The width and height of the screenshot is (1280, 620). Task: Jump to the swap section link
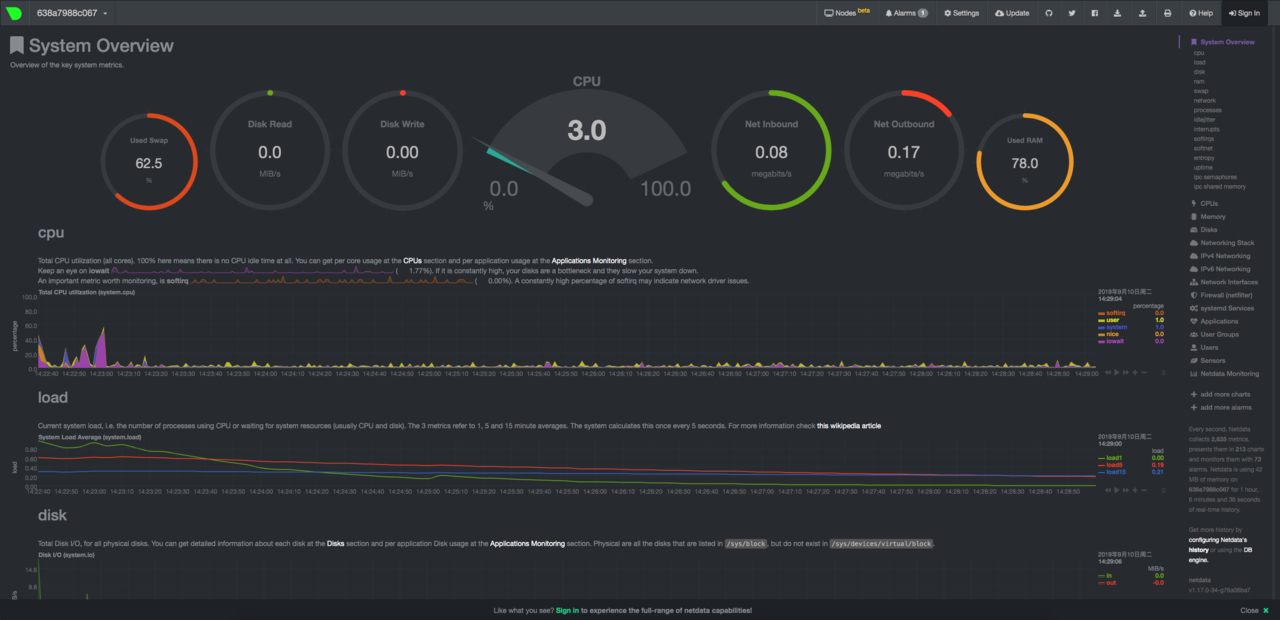pyautogui.click(x=1201, y=90)
